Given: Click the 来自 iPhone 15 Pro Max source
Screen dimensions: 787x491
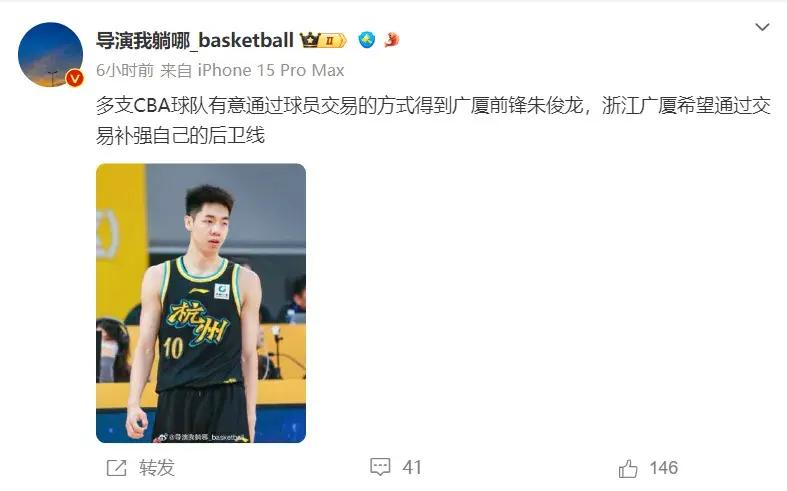Looking at the screenshot, I should (x=252, y=70).
